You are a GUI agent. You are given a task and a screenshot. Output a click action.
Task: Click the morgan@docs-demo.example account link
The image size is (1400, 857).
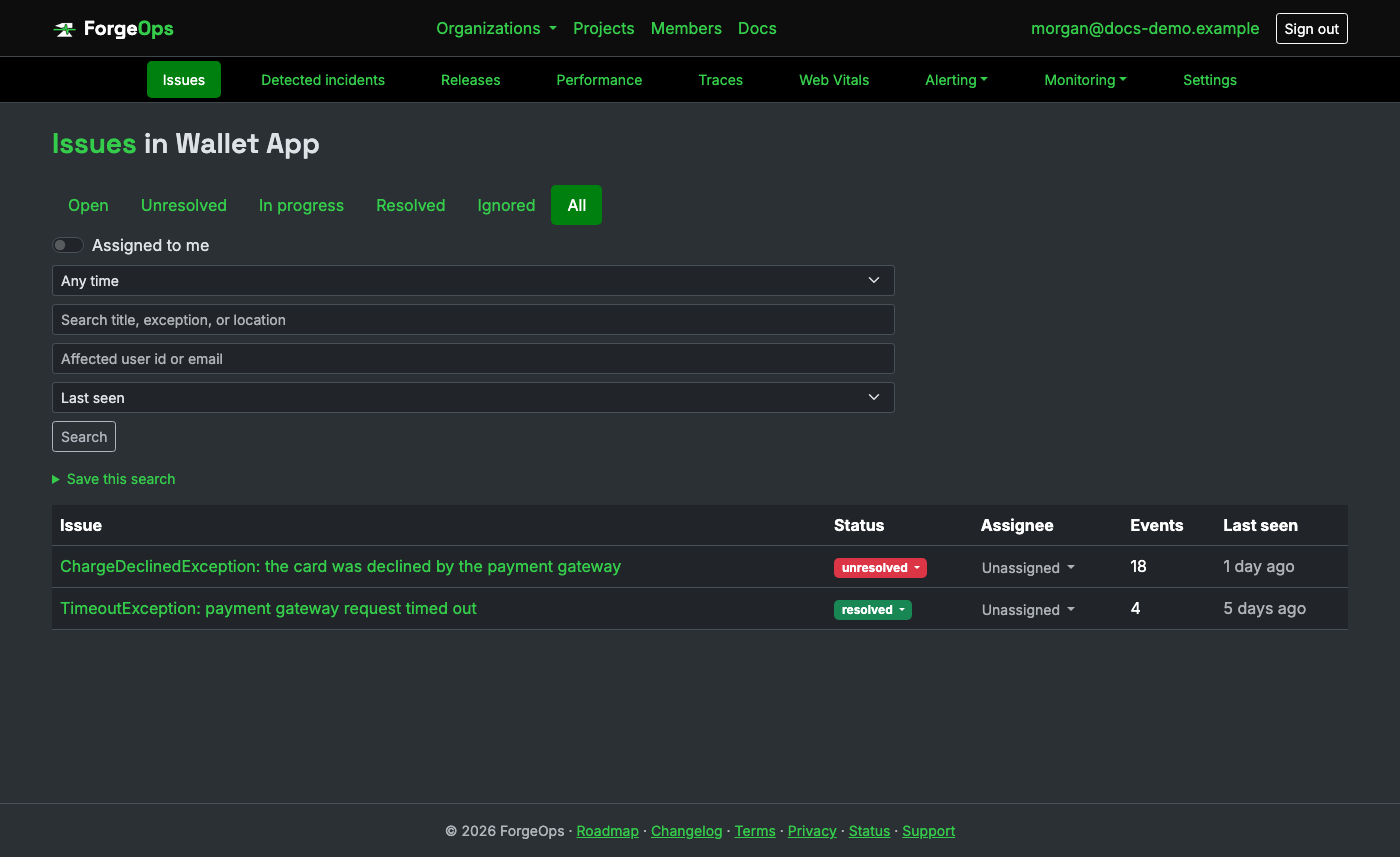[1145, 28]
